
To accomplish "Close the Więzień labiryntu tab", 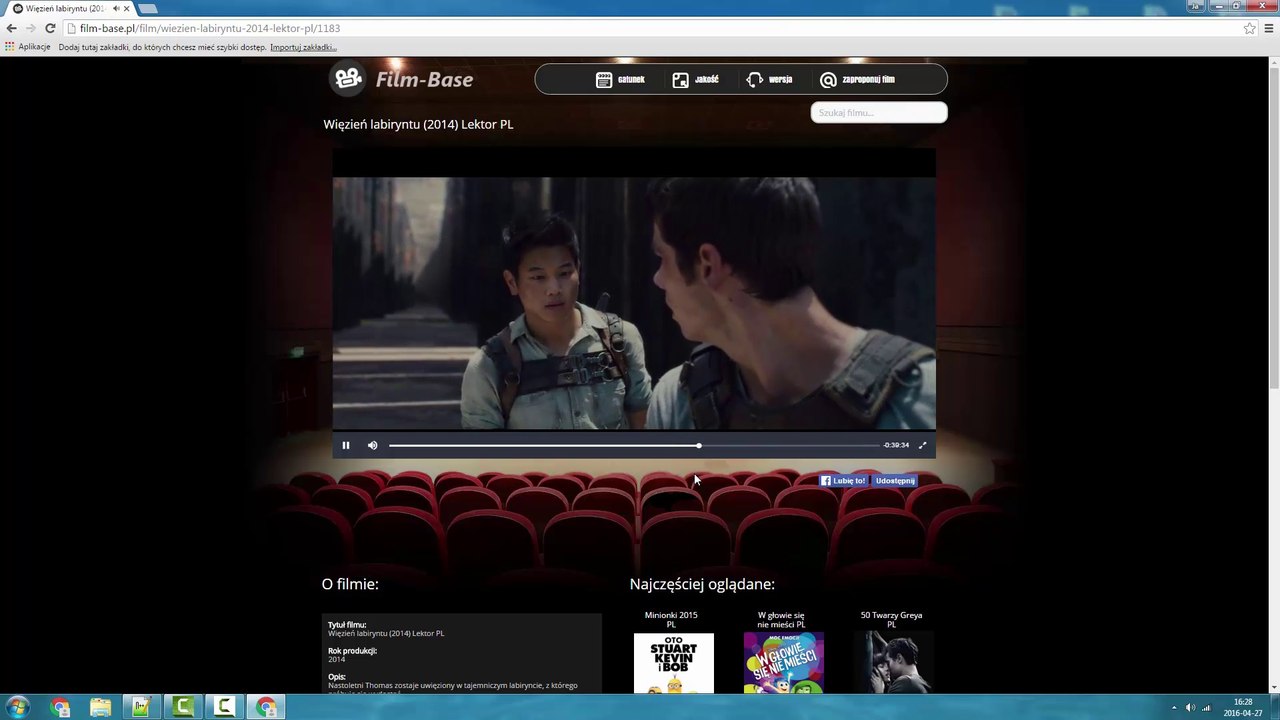I will click(127, 8).
